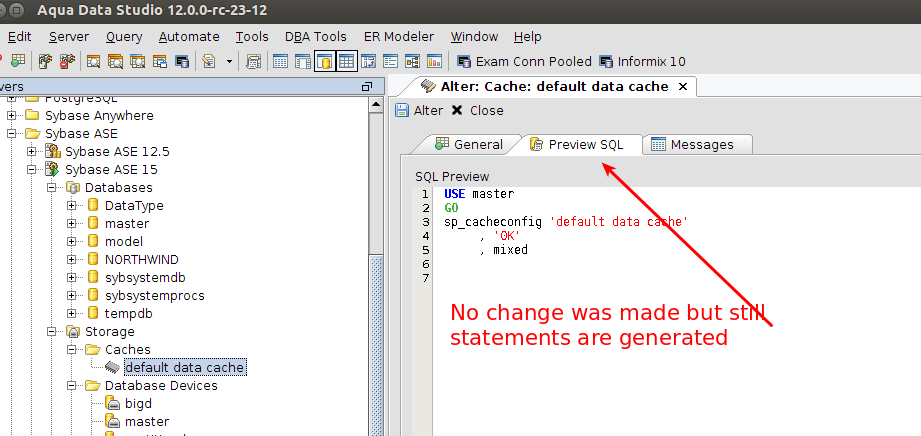Click the Storage node drive icon

coord(73,331)
